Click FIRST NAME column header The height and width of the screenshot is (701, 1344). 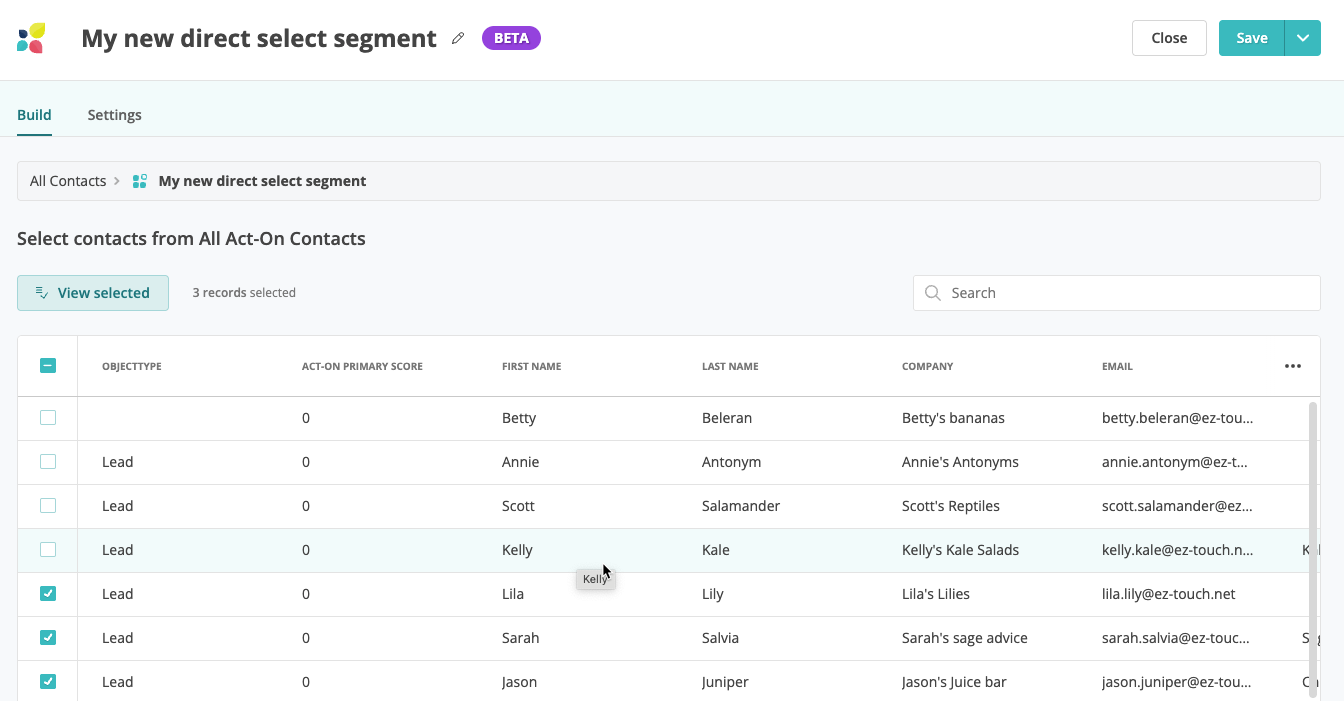tap(531, 367)
